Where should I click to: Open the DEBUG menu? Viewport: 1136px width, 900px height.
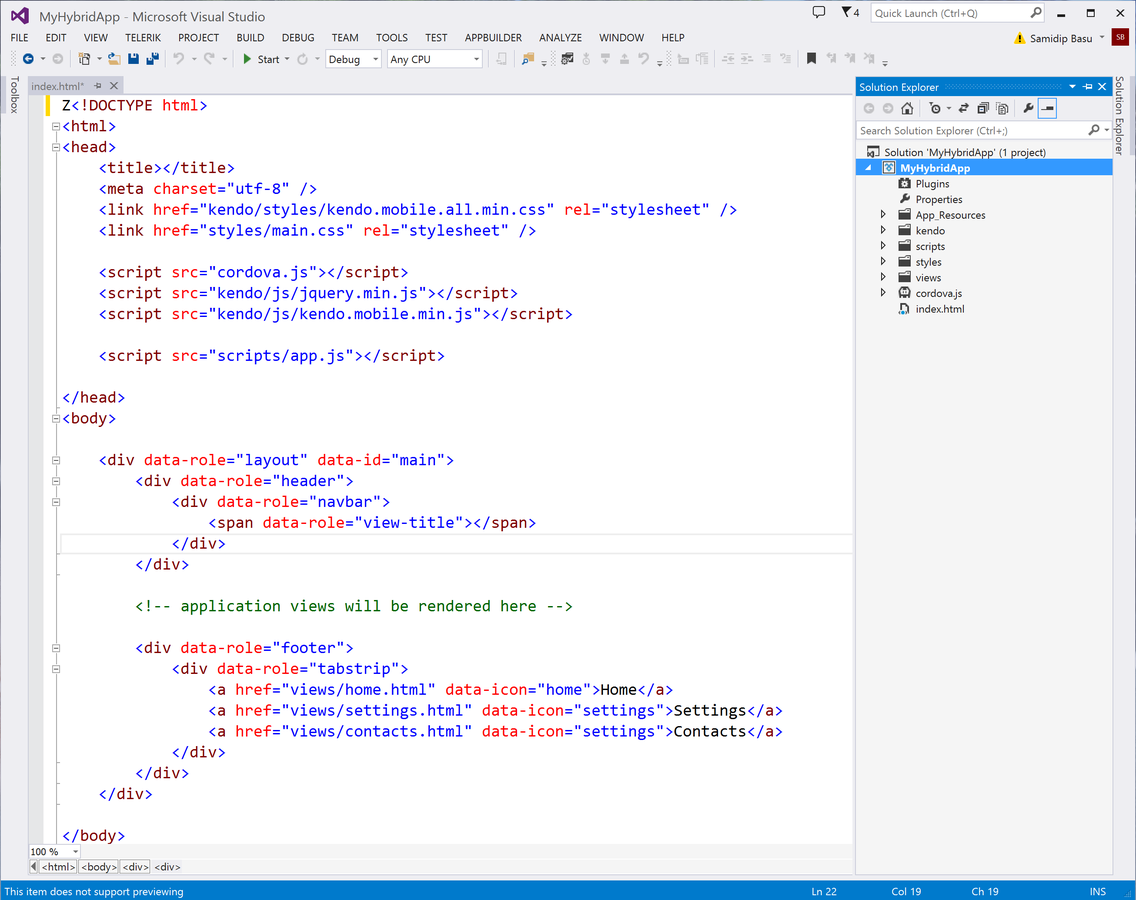pos(298,38)
